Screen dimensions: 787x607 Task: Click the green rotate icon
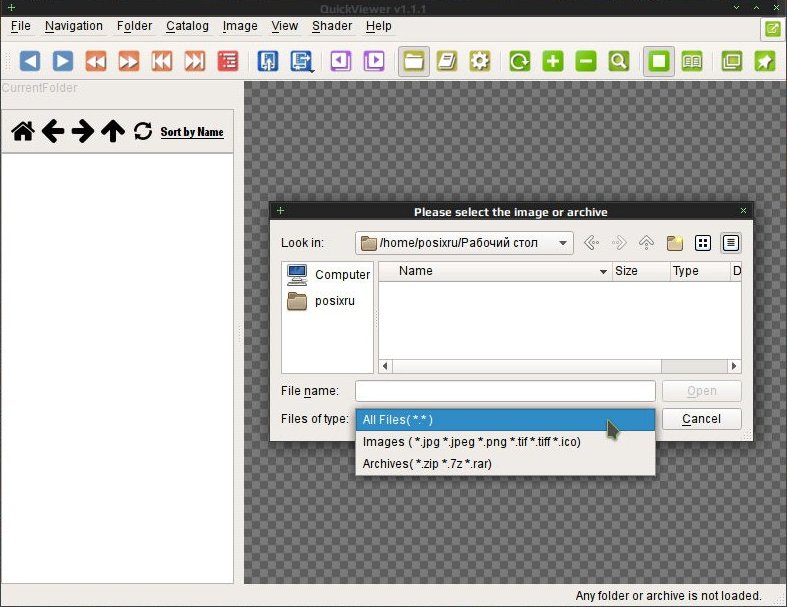[x=519, y=61]
